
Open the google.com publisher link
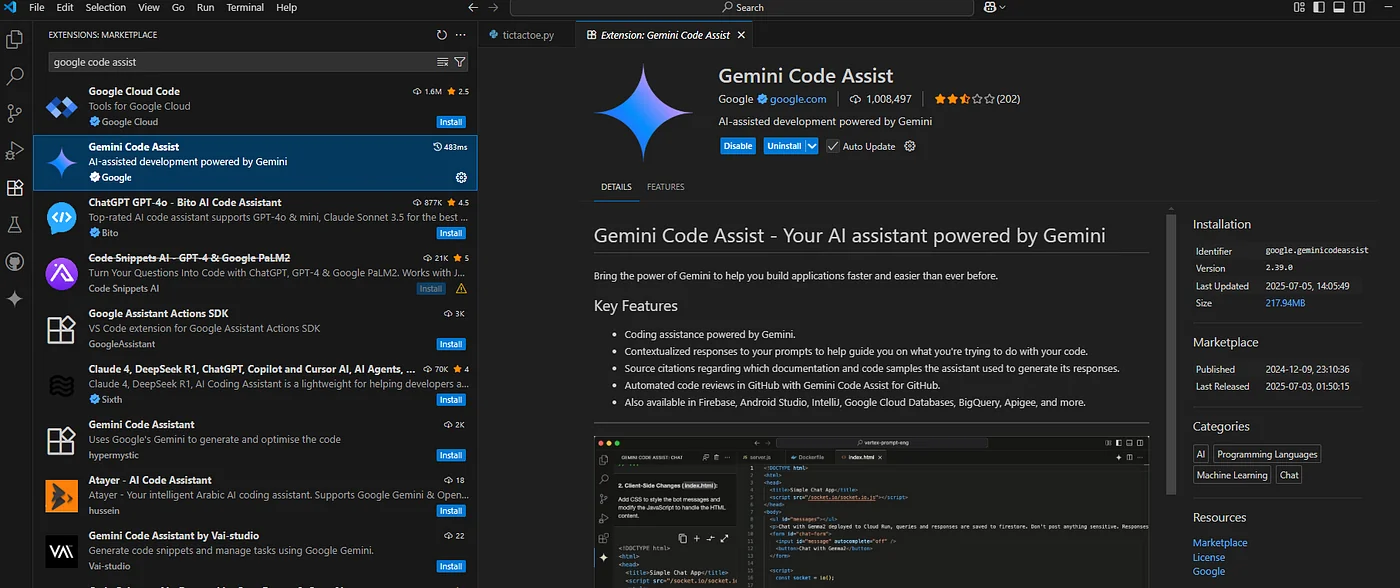[797, 99]
